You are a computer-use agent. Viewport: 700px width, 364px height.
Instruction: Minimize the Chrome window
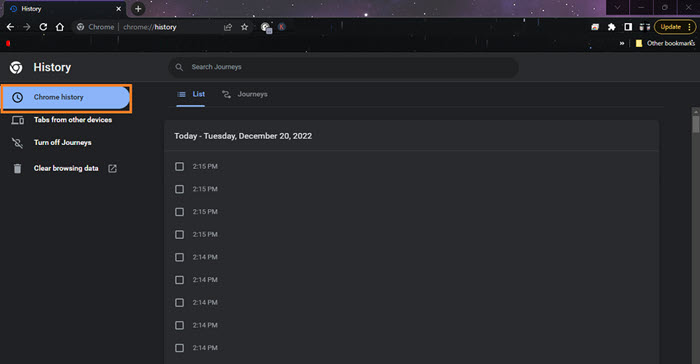(x=642, y=8)
